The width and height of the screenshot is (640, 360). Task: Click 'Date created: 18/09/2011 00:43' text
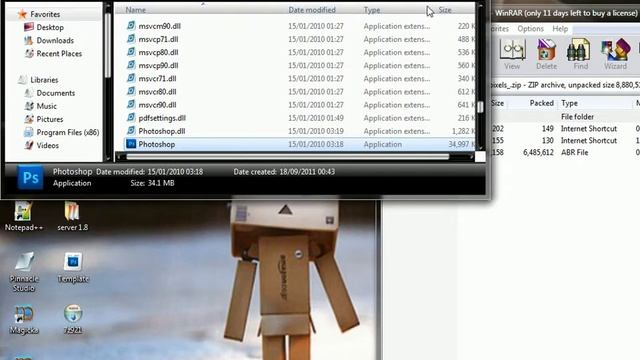(284, 172)
